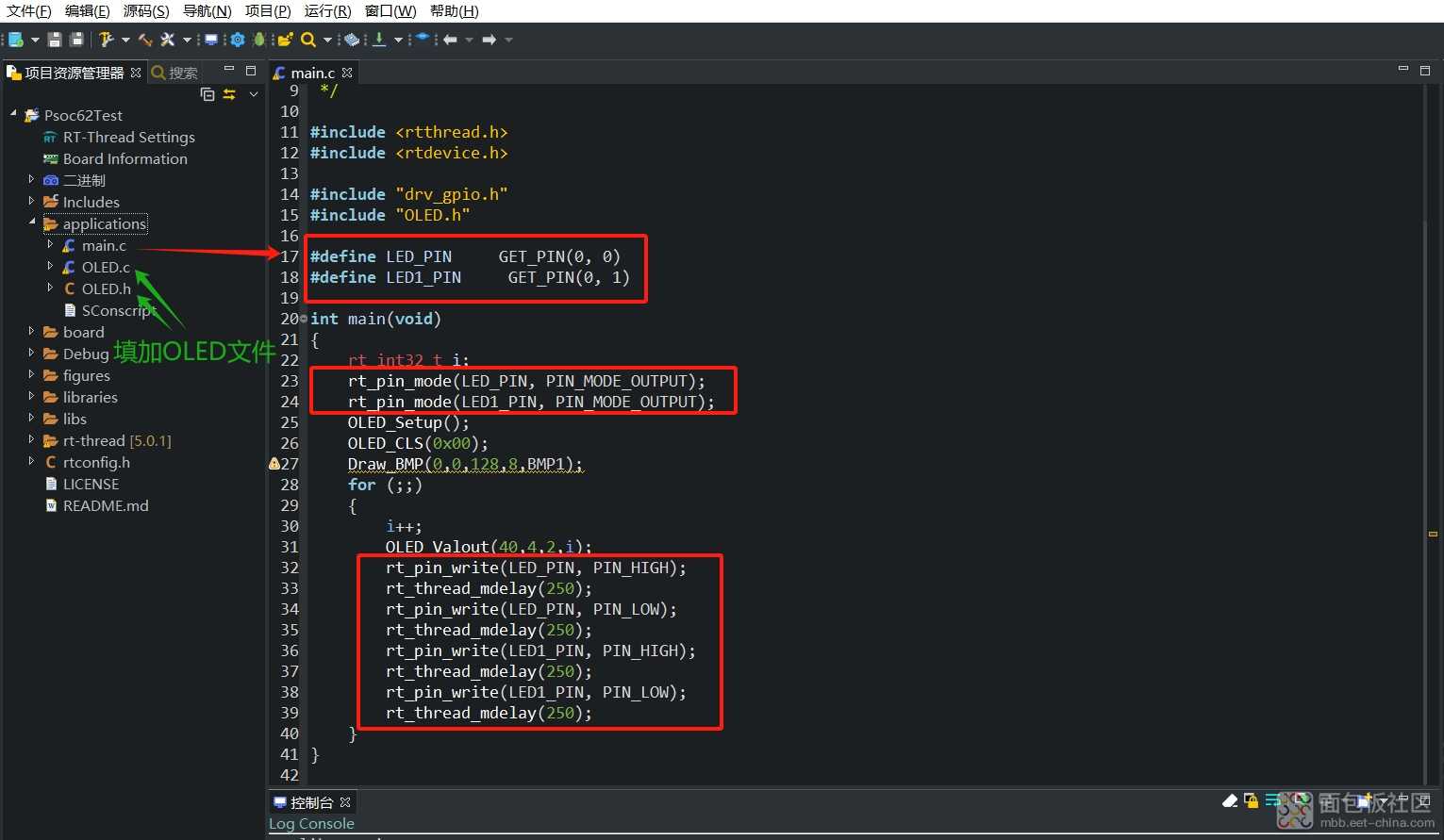Expand the board folder

point(31,331)
